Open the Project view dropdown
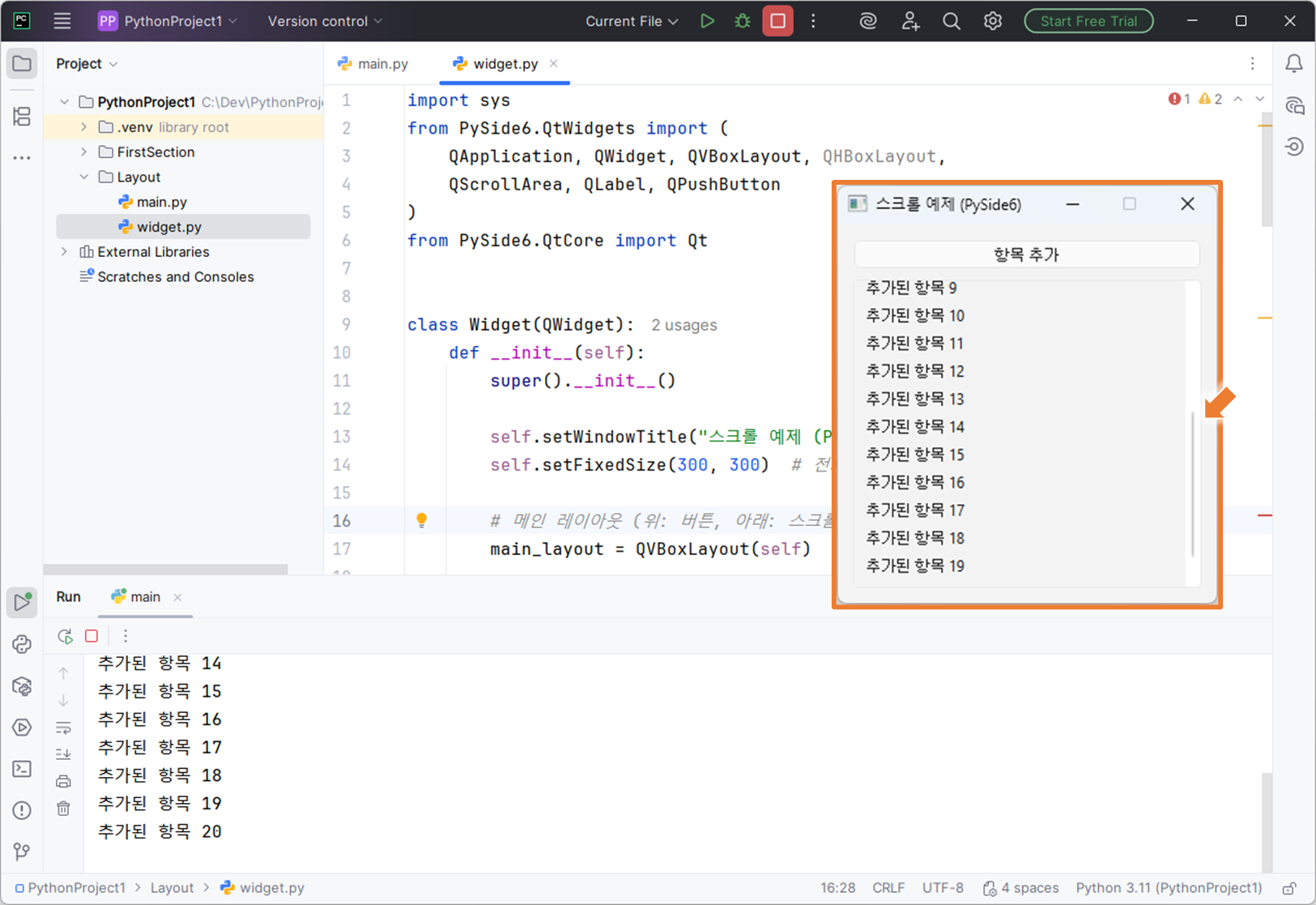1316x905 pixels. click(87, 64)
